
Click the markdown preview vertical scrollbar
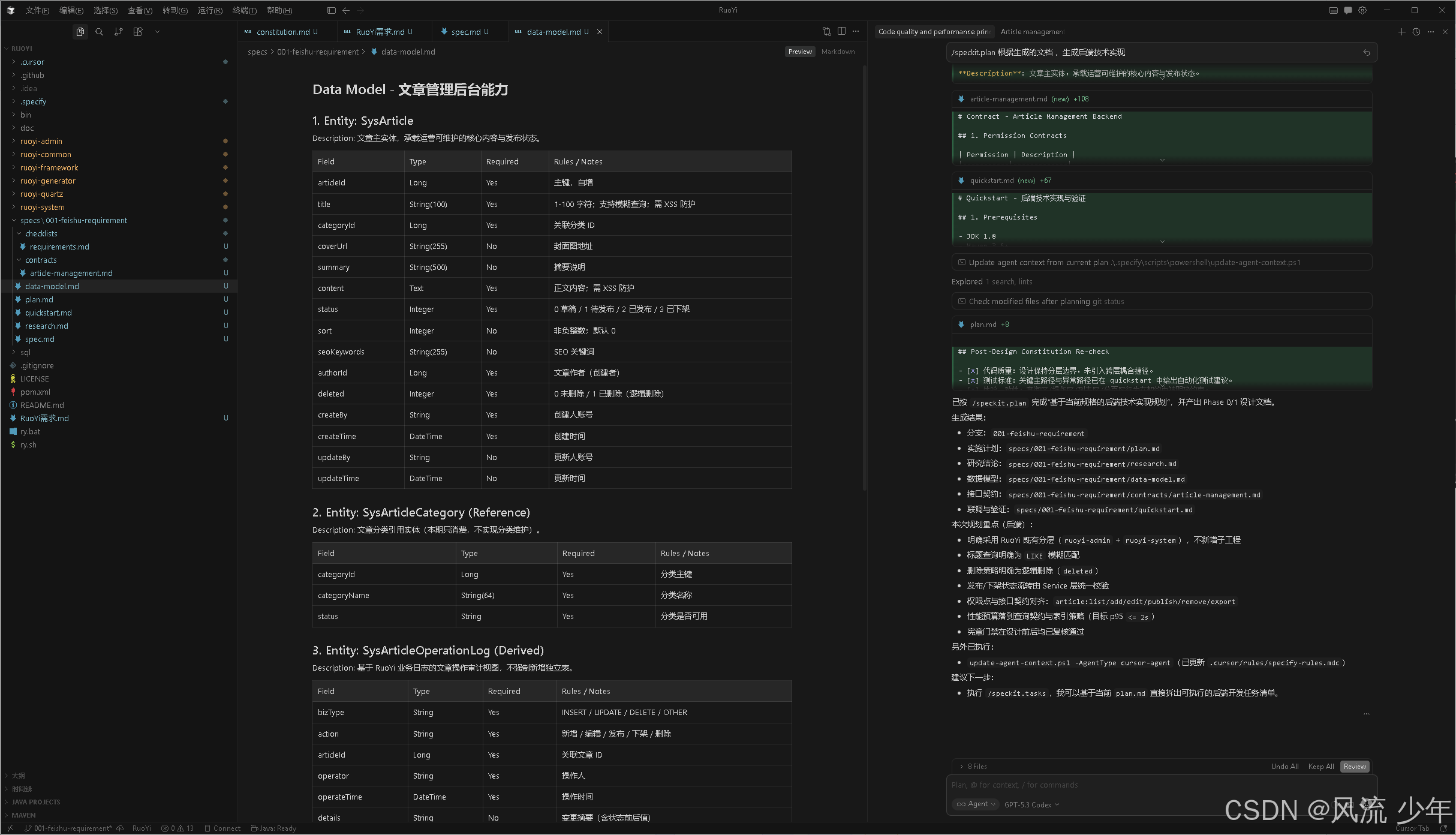(x=864, y=276)
